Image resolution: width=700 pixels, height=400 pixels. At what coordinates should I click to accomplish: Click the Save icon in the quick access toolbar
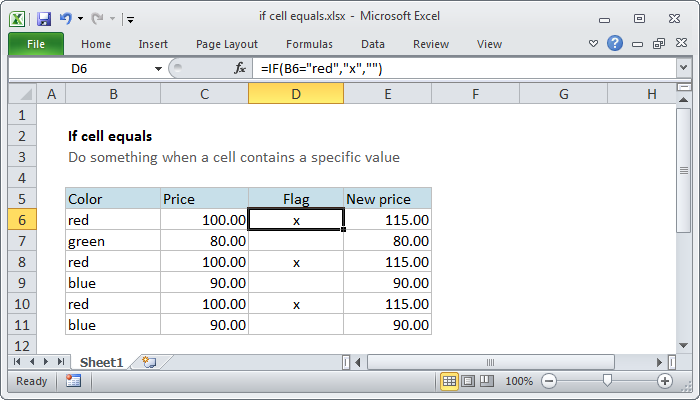(x=44, y=18)
